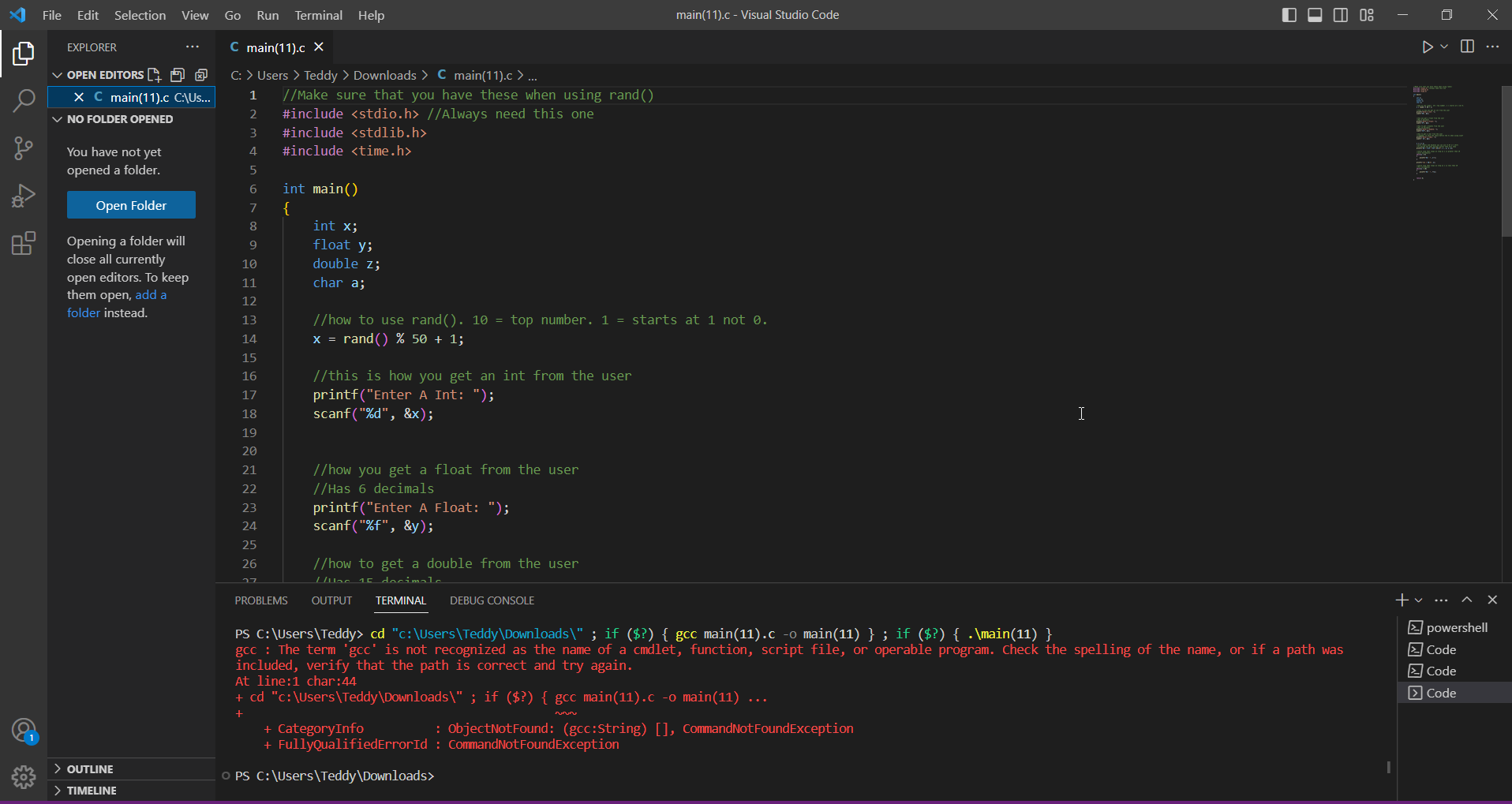The image size is (1512, 804).
Task: Click the editor vertical scrollbar slider
Action: coord(1506,162)
